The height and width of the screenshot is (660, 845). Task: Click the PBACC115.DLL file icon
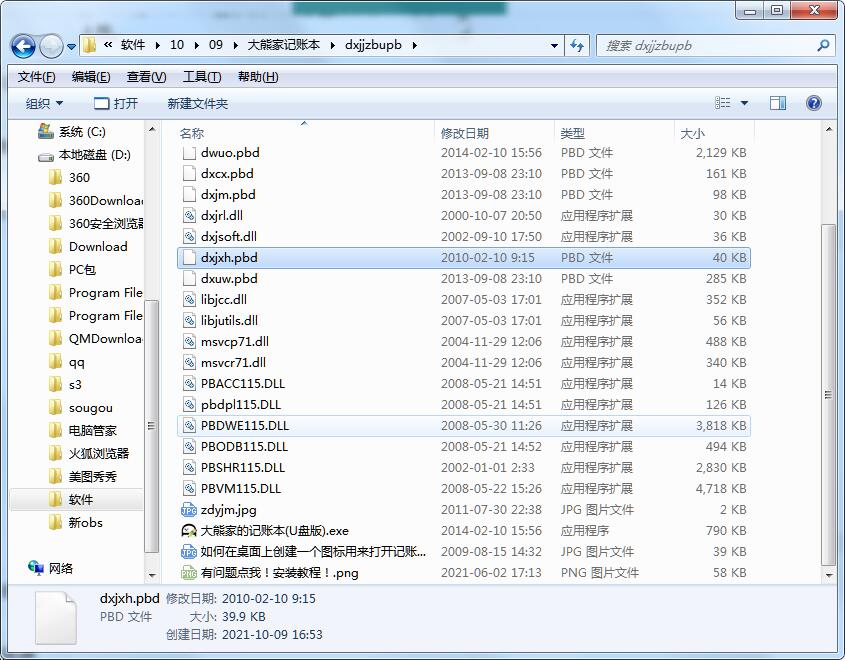[189, 384]
